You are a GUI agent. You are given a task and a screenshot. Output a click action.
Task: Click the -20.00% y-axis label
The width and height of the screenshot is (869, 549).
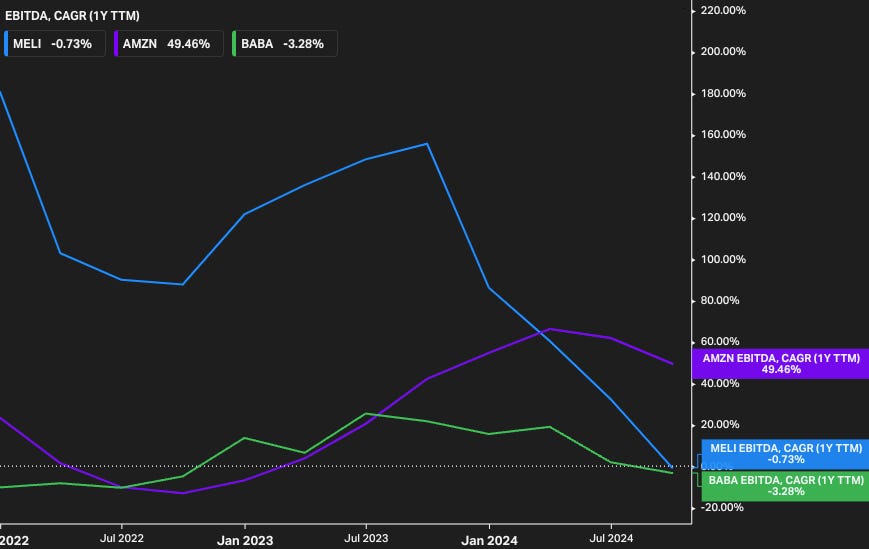(x=722, y=507)
